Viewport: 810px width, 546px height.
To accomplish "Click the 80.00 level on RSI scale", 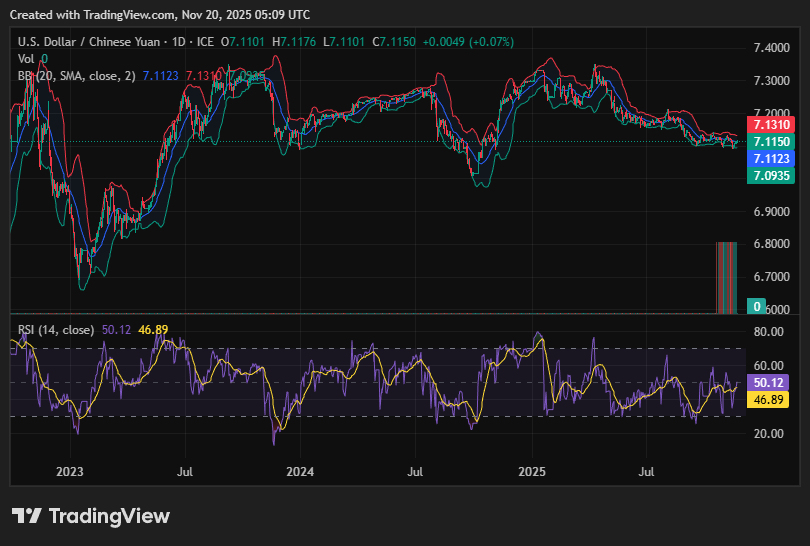I will [769, 332].
